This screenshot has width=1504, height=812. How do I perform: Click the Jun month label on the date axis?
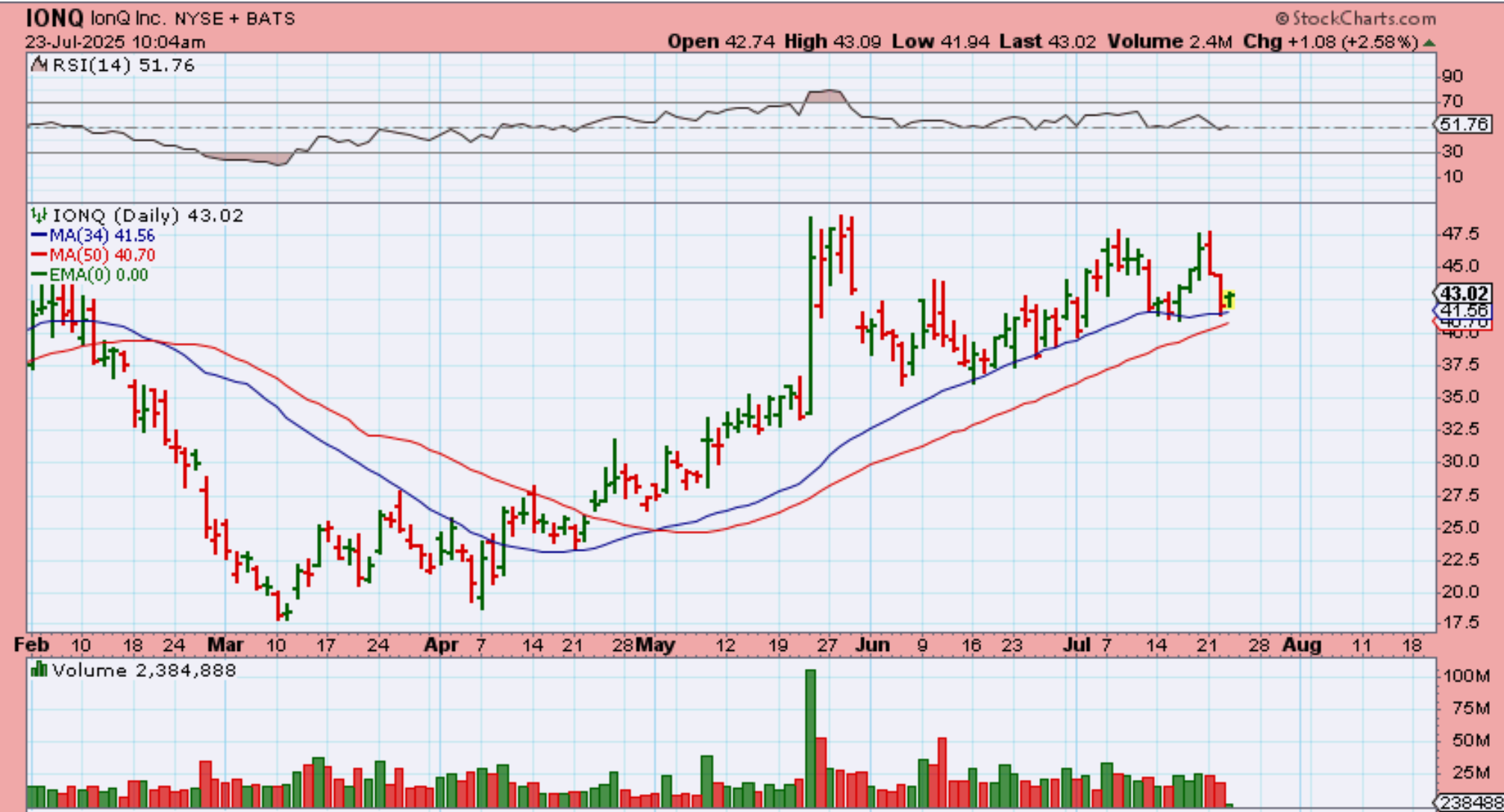(x=872, y=645)
